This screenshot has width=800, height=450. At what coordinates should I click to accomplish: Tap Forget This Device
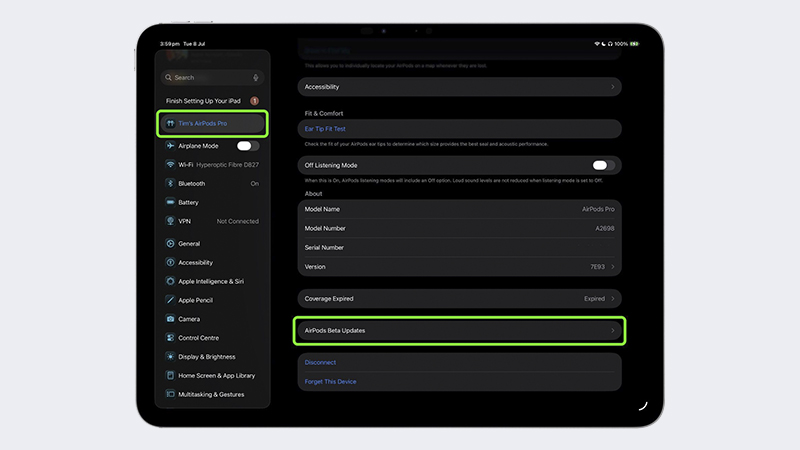click(331, 381)
